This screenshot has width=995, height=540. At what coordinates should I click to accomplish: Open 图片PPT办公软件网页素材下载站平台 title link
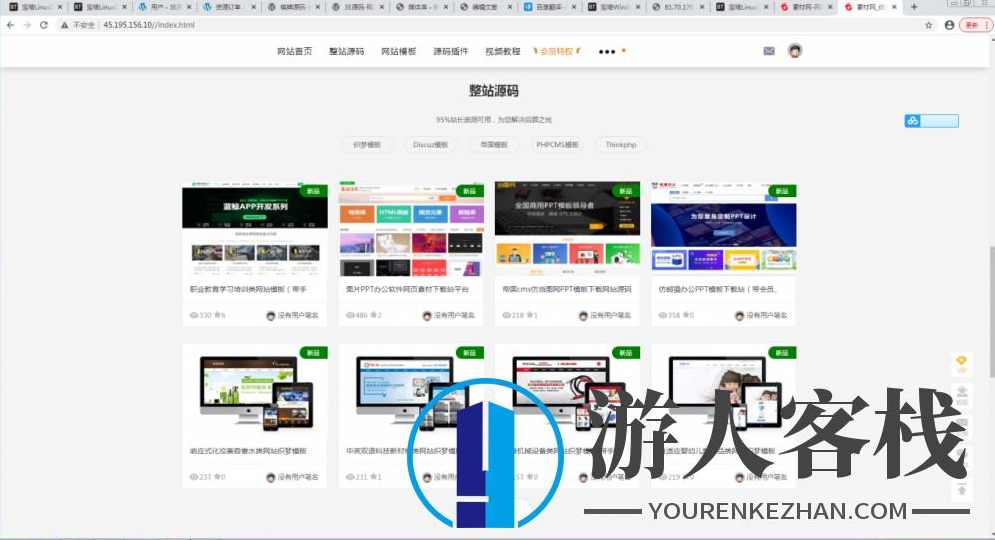pyautogui.click(x=407, y=289)
